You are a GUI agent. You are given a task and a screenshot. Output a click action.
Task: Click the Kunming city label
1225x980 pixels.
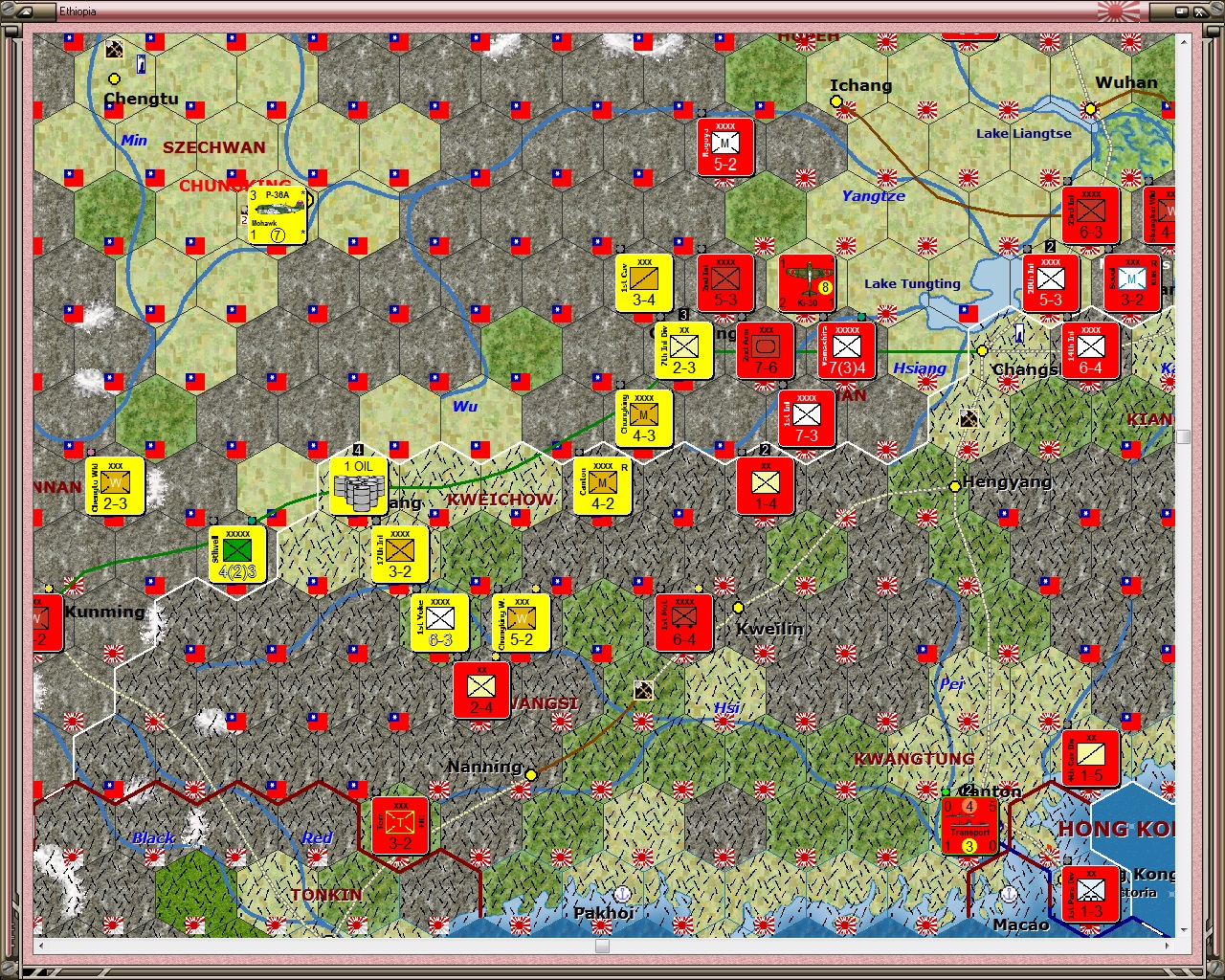[x=105, y=612]
